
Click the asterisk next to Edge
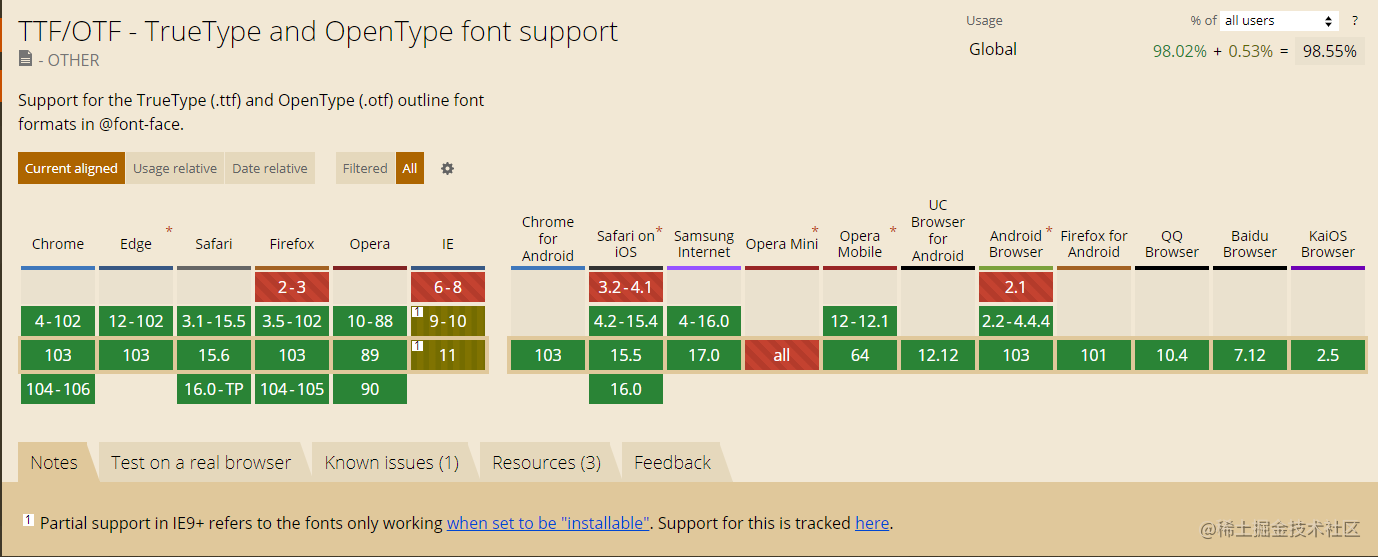pyautogui.click(x=168, y=231)
